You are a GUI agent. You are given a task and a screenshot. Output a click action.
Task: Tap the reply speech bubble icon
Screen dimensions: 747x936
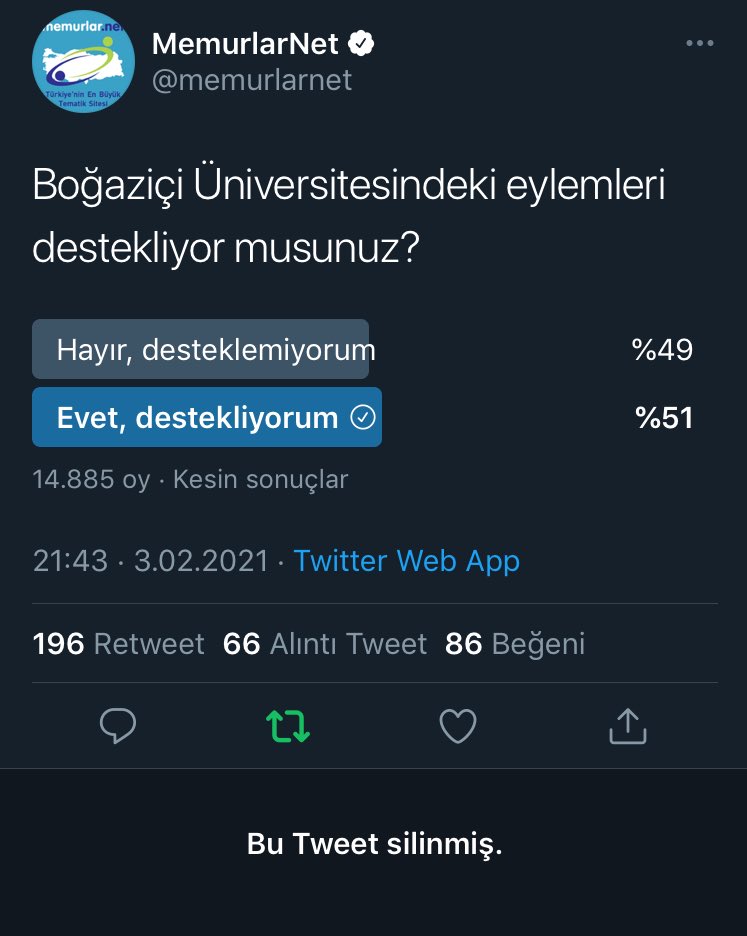118,726
